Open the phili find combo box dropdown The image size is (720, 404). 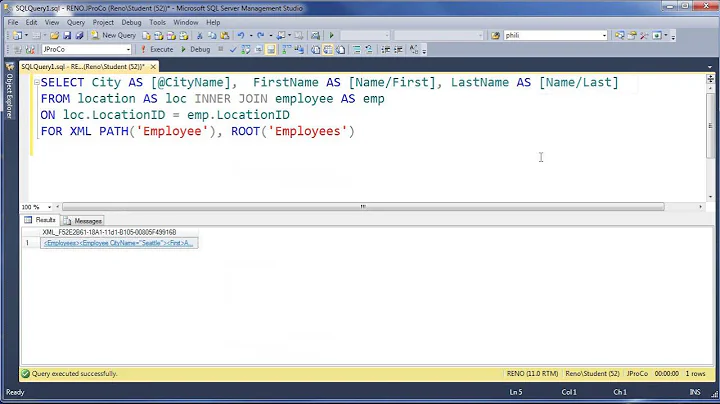click(604, 35)
